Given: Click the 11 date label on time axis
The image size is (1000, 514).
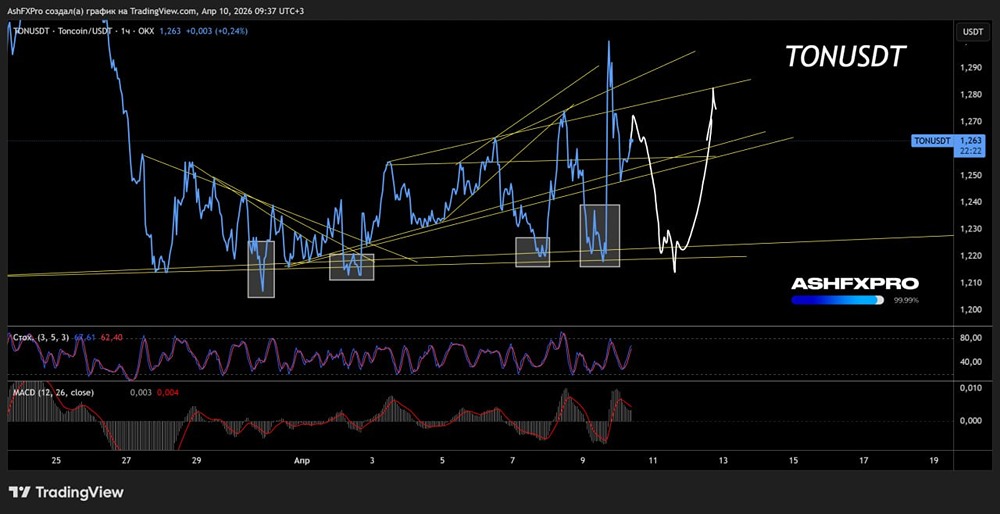Looking at the screenshot, I should pos(652,460).
